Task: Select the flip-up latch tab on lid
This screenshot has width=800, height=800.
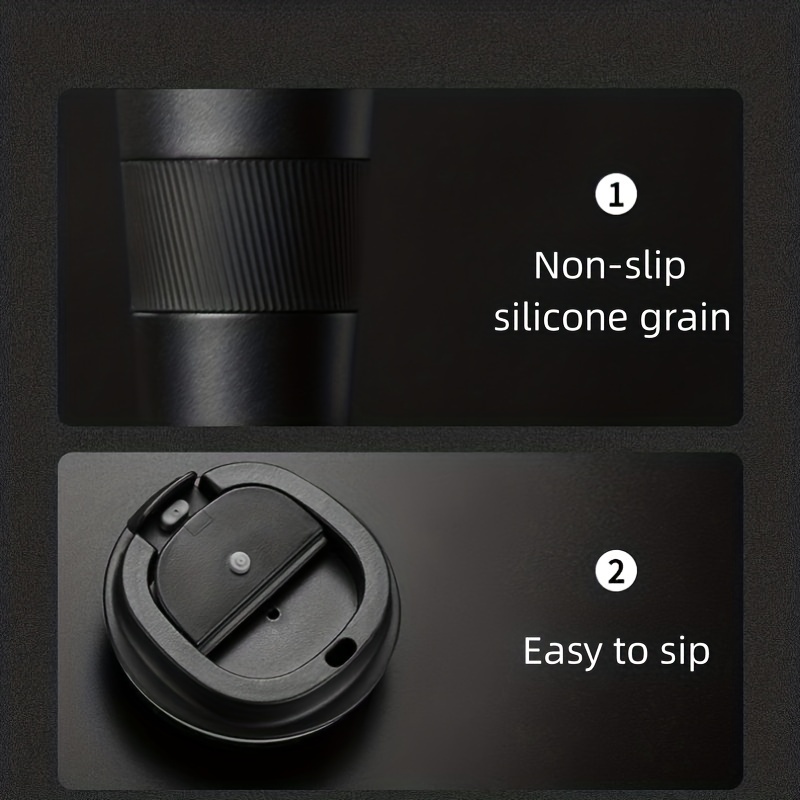Action: point(161,500)
